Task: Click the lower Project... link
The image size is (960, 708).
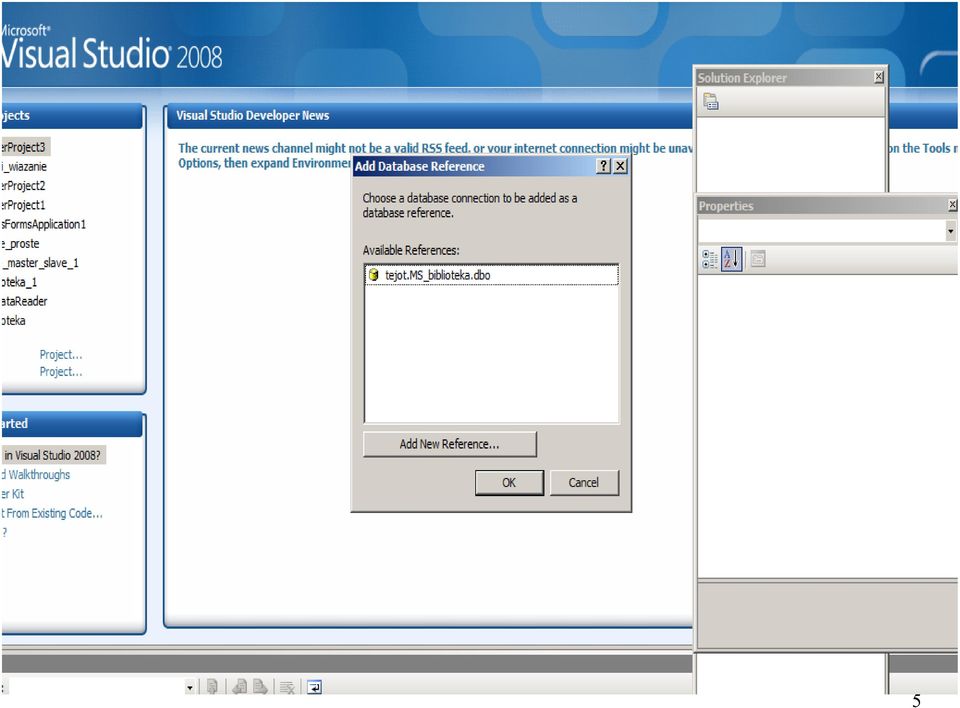Action: pos(61,372)
